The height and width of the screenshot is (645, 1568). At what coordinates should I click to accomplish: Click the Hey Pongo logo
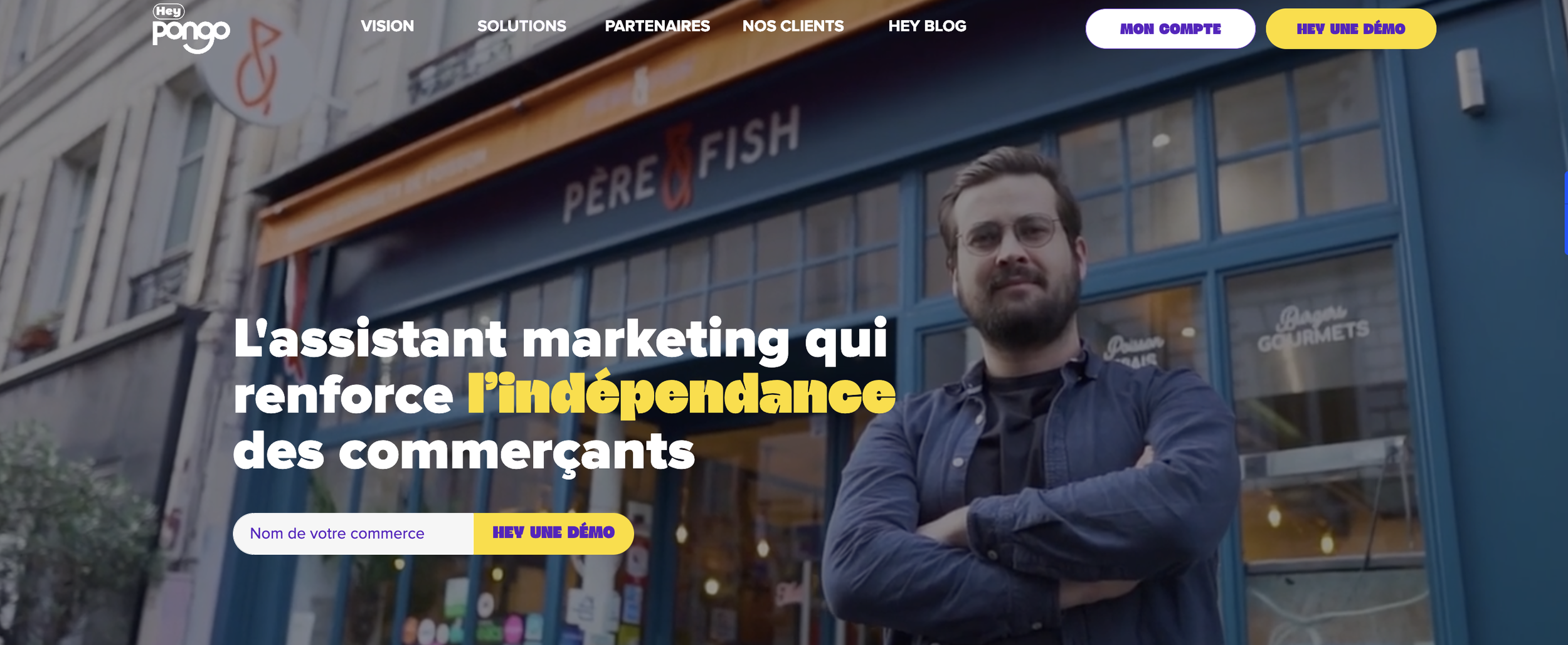191,28
